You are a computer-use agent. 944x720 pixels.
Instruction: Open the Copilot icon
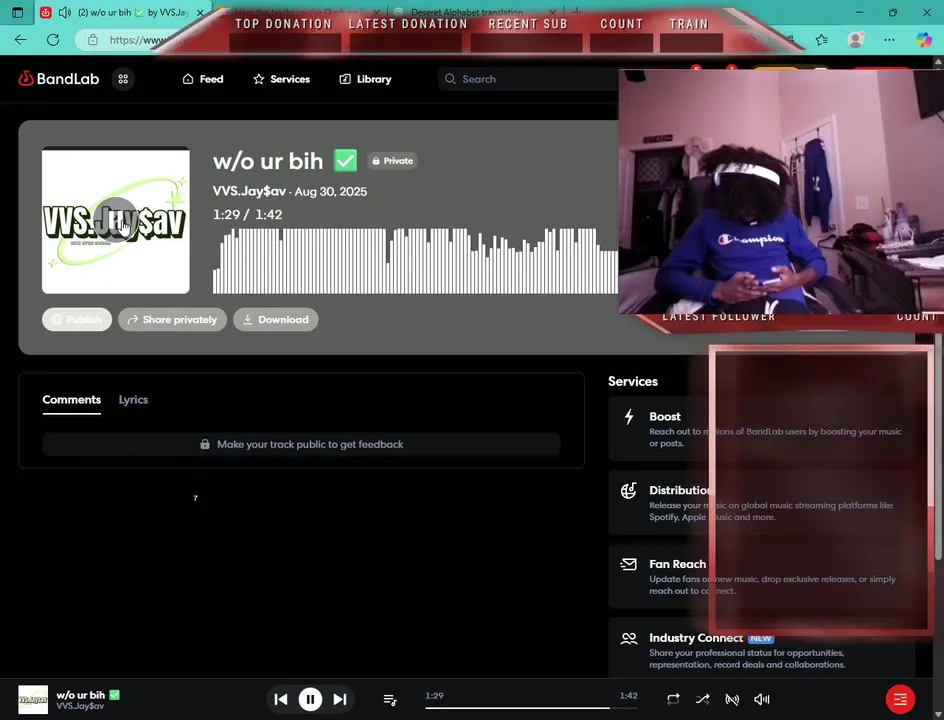pyautogui.click(x=924, y=40)
